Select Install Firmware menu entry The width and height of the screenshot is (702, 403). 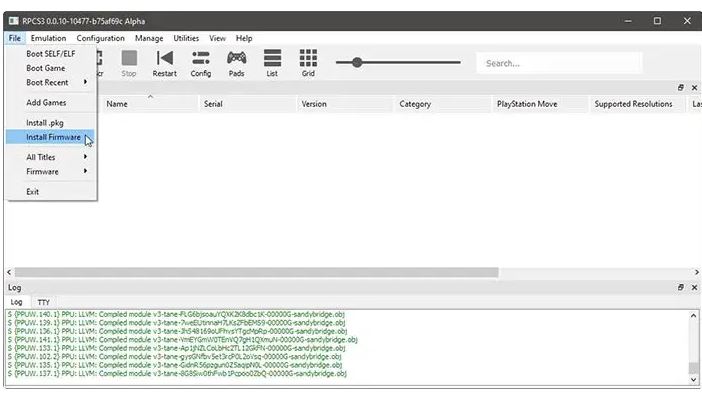point(51,137)
